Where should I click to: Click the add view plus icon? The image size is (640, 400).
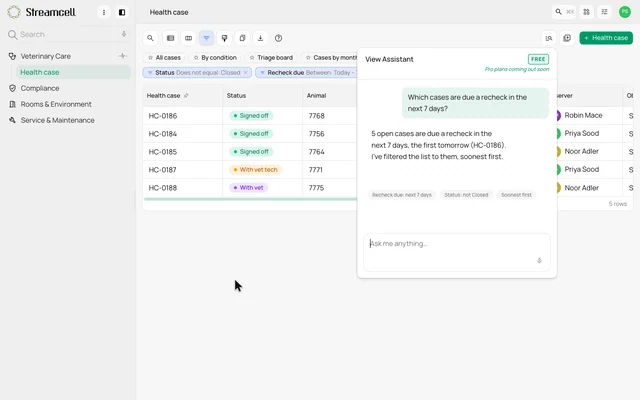coord(567,38)
